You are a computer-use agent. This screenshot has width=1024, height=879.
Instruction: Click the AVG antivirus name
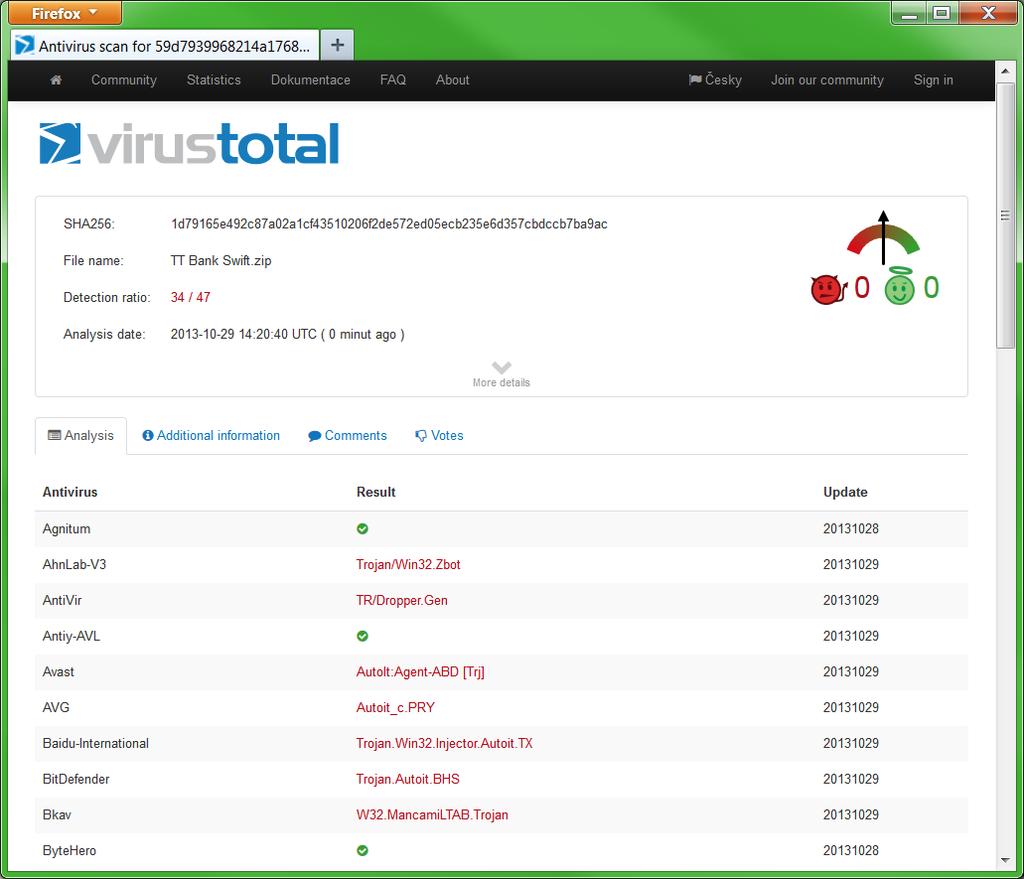point(56,707)
